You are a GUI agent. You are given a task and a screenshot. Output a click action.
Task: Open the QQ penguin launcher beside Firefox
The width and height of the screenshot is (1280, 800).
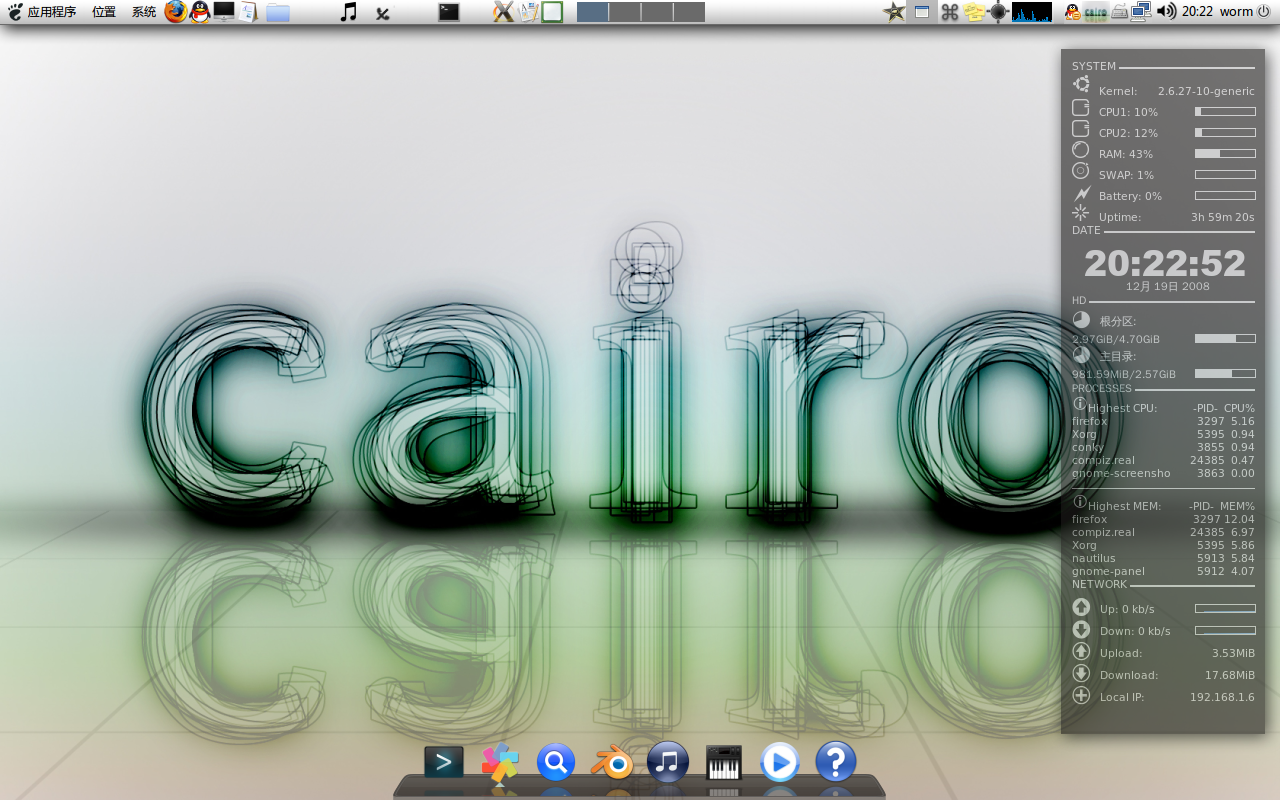pos(200,12)
